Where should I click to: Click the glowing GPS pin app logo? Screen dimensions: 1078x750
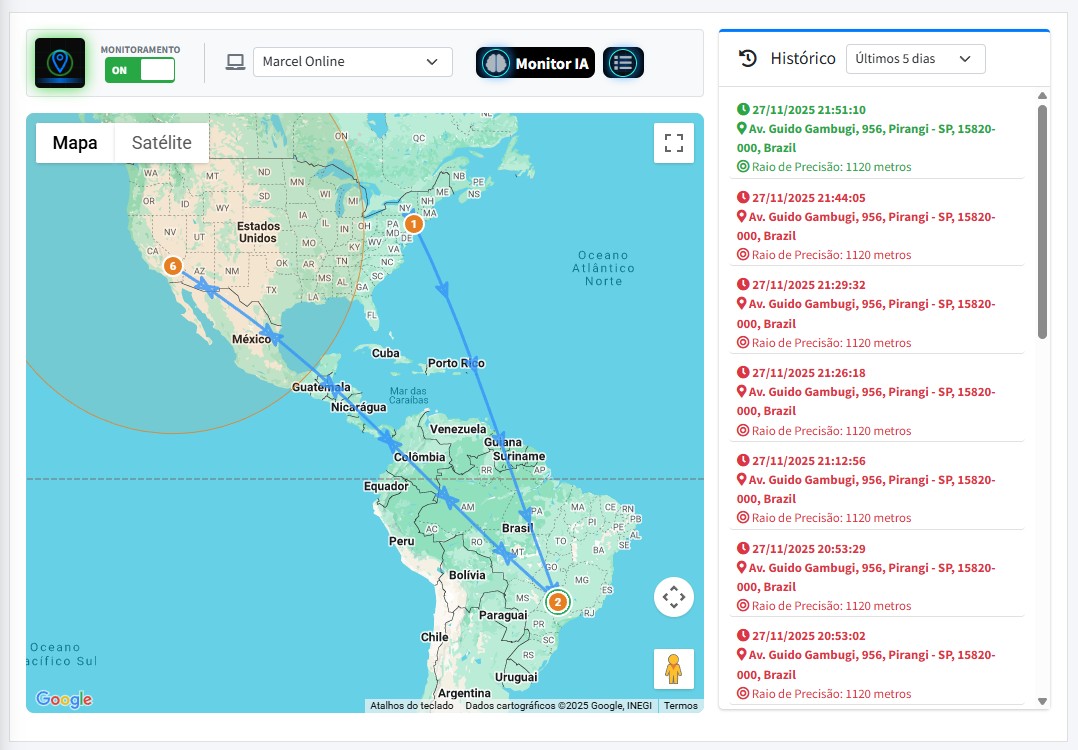coord(59,61)
